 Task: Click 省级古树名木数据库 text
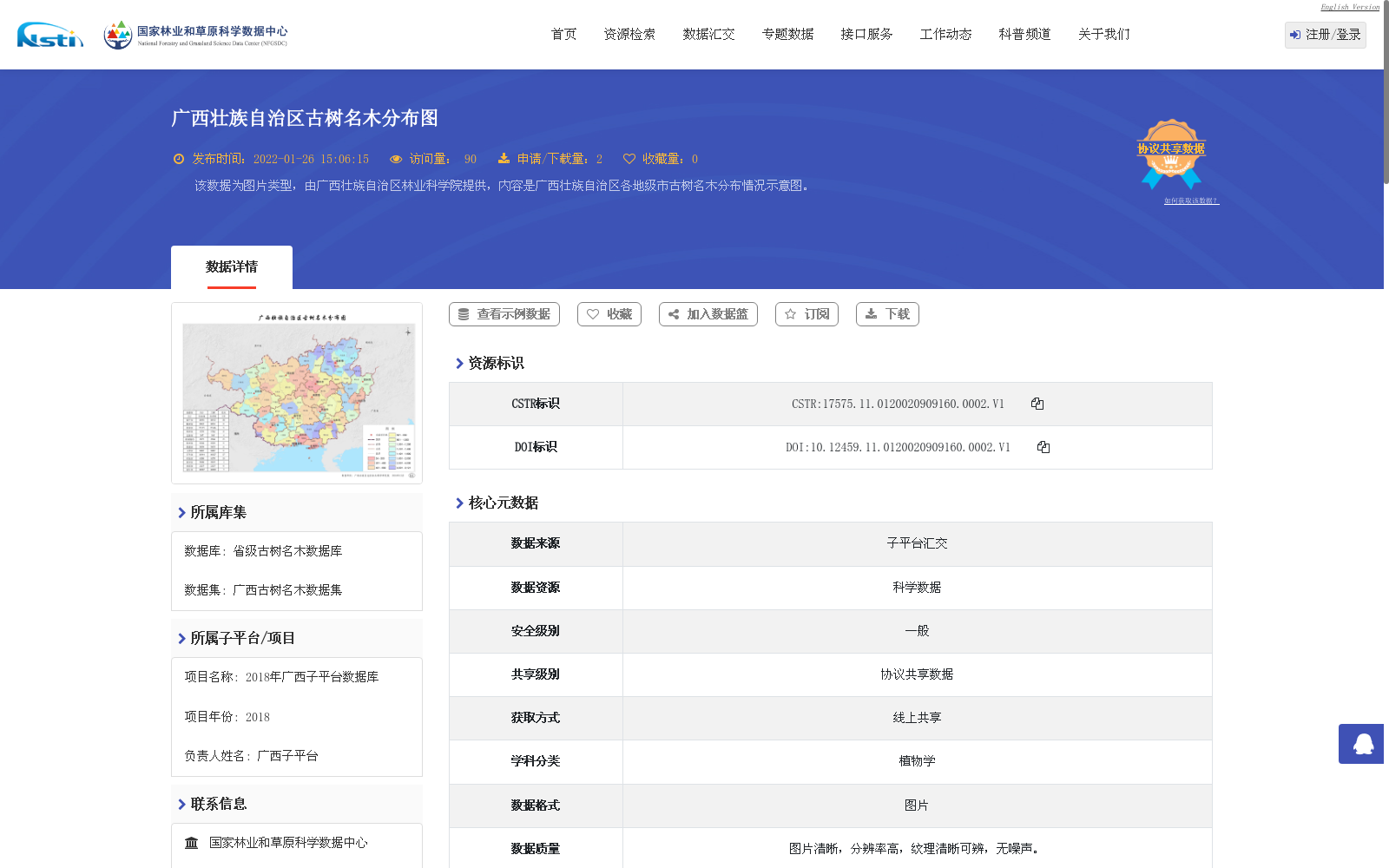point(287,551)
